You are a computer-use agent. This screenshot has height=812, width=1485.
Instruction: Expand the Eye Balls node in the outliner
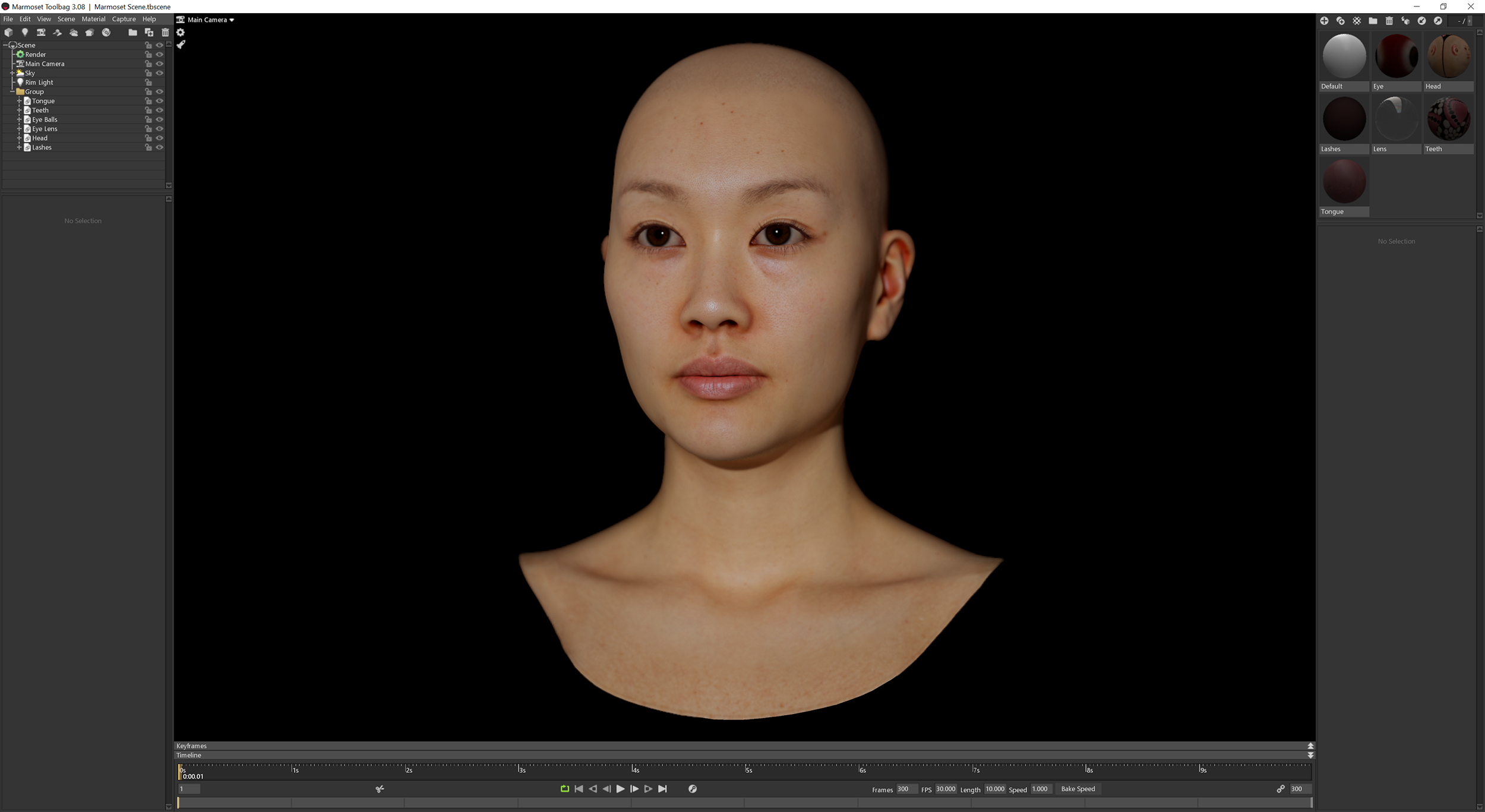(x=19, y=119)
